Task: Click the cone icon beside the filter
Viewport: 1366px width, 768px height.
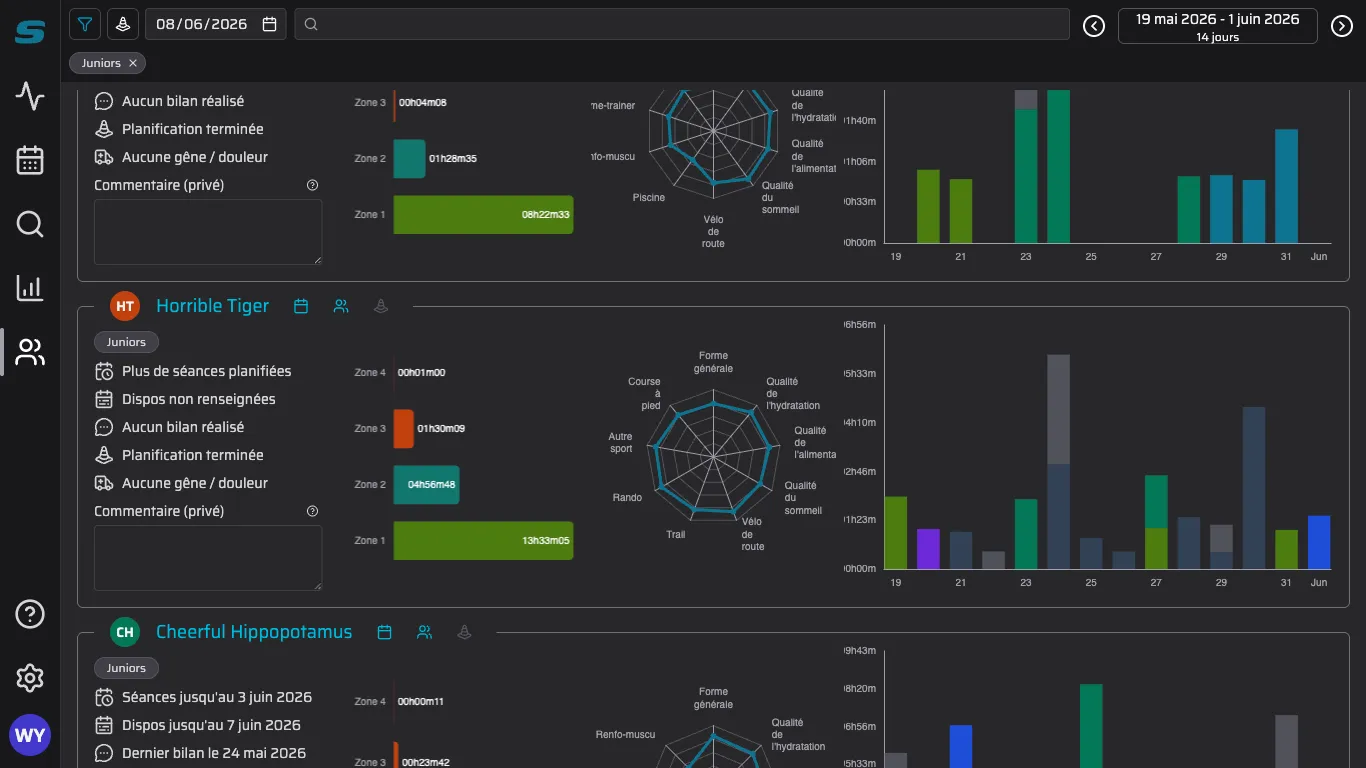Action: [123, 24]
